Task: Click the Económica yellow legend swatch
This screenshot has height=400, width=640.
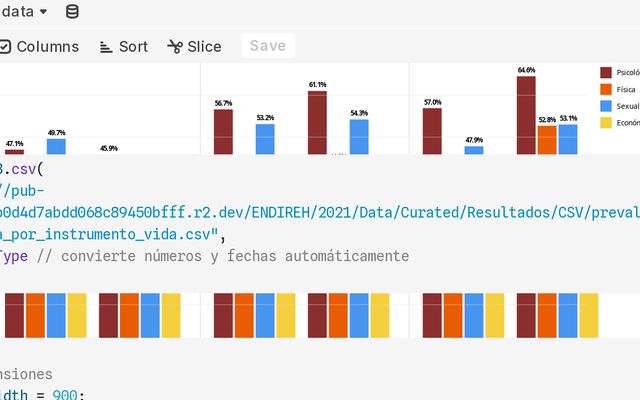Action: (606, 122)
